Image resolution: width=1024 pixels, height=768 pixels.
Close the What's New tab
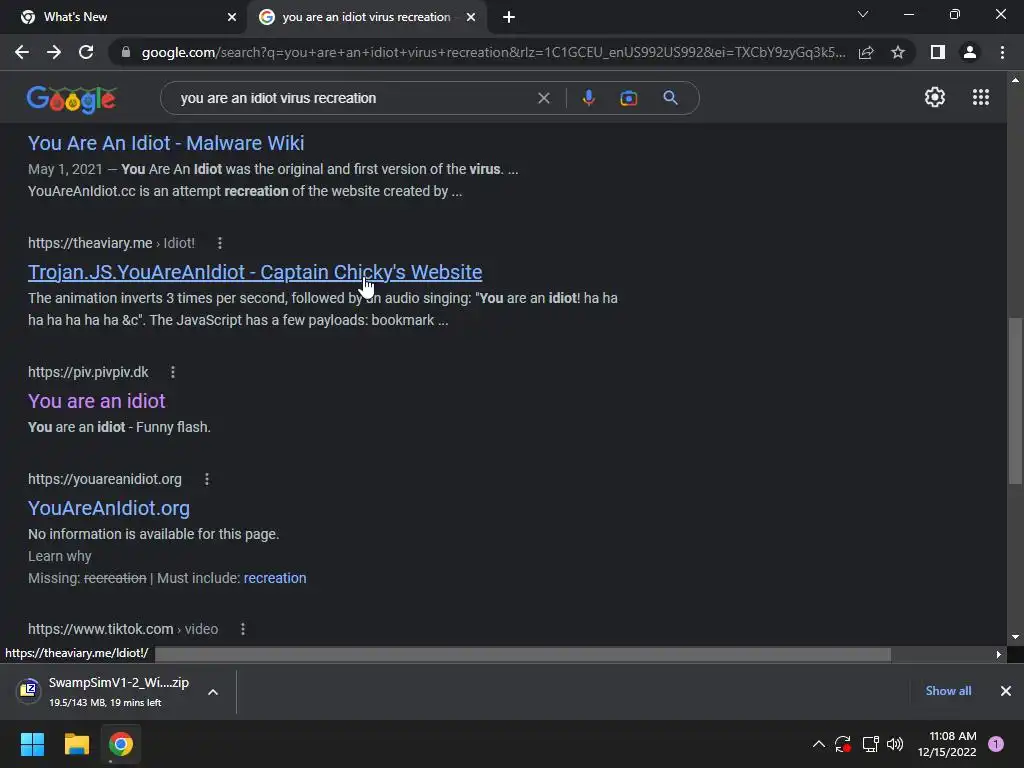pyautogui.click(x=232, y=17)
